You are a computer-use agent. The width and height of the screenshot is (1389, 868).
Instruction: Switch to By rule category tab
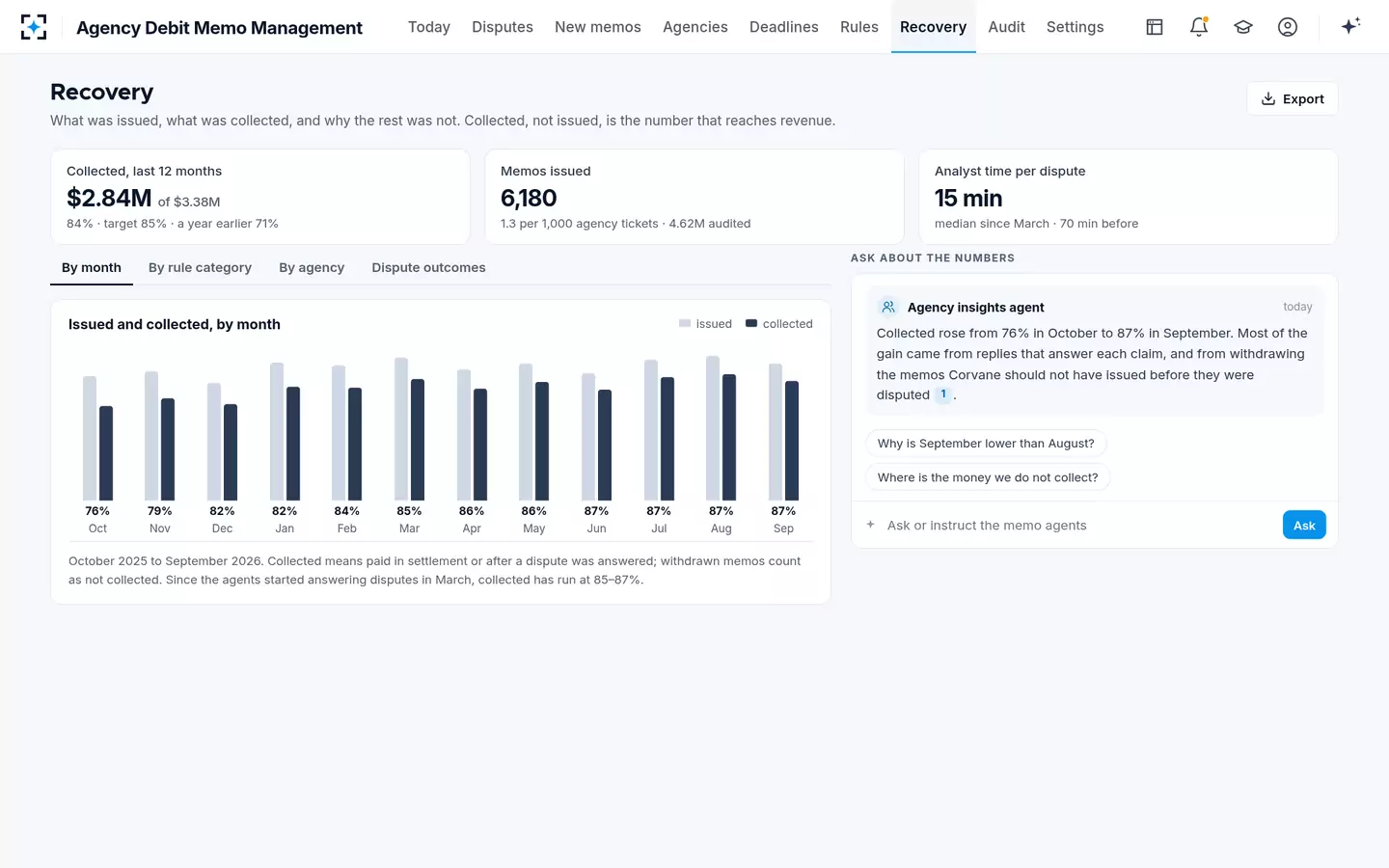200,267
